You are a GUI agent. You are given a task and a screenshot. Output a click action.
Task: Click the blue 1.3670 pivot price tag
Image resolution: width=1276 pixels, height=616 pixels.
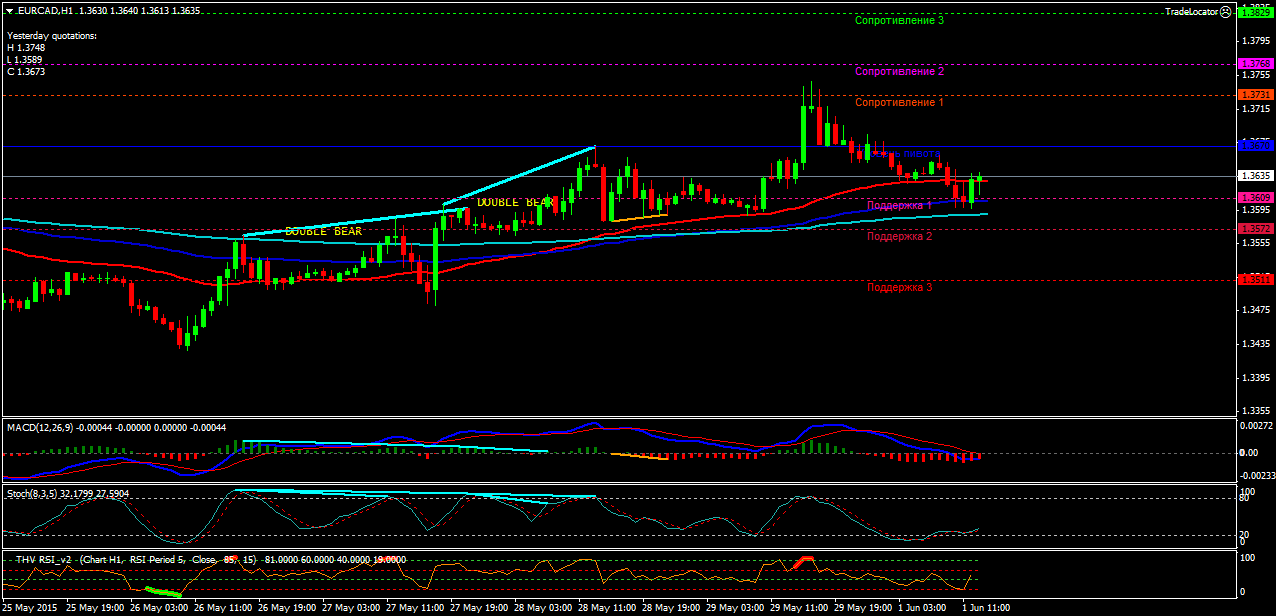[x=1256, y=146]
